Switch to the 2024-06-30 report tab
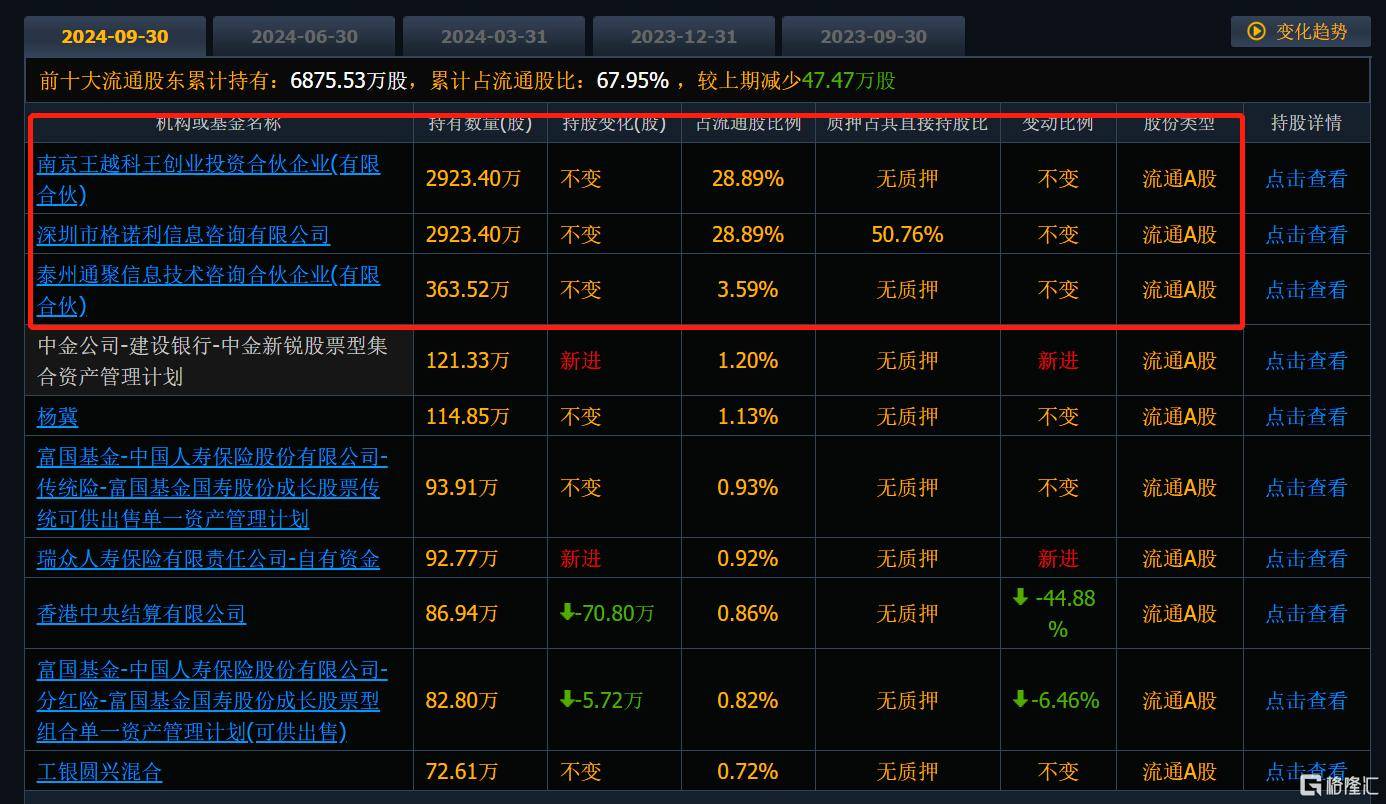This screenshot has height=804, width=1386. pos(304,36)
